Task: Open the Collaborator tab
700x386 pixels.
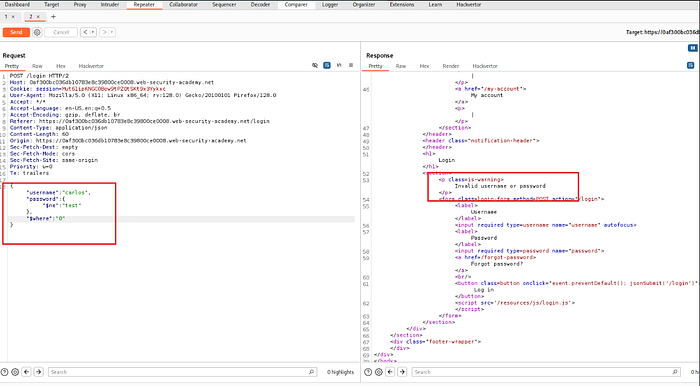Action: point(183,4)
